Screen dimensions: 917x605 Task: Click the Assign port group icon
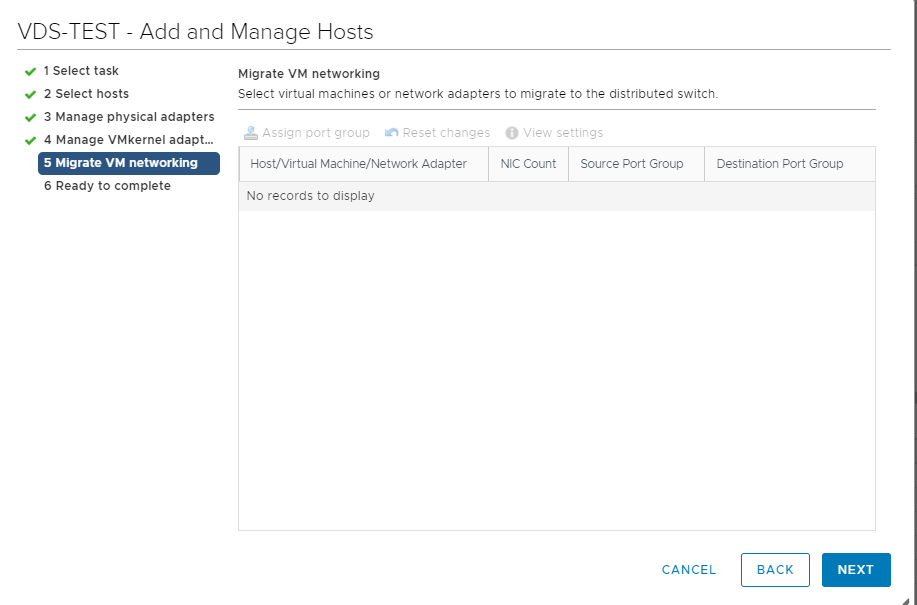pos(251,133)
